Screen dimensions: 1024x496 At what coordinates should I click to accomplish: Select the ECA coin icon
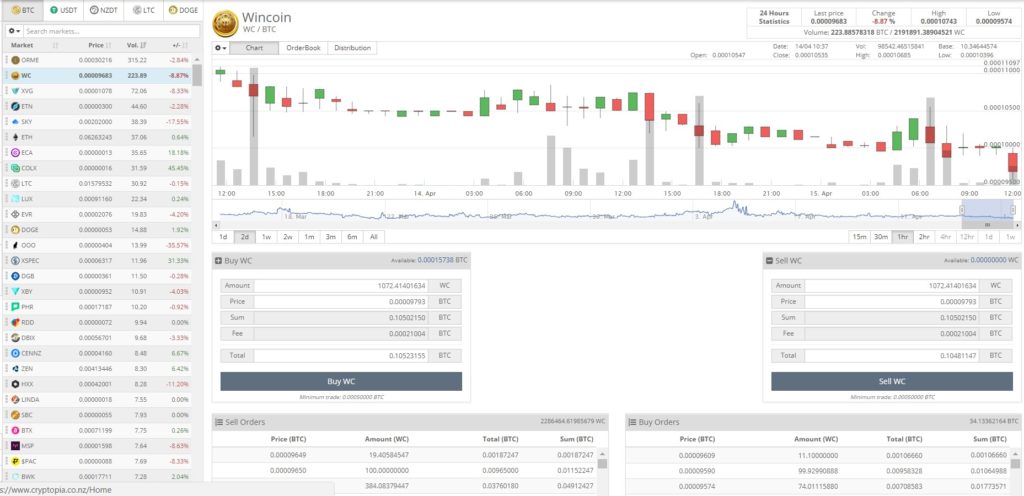[x=15, y=153]
